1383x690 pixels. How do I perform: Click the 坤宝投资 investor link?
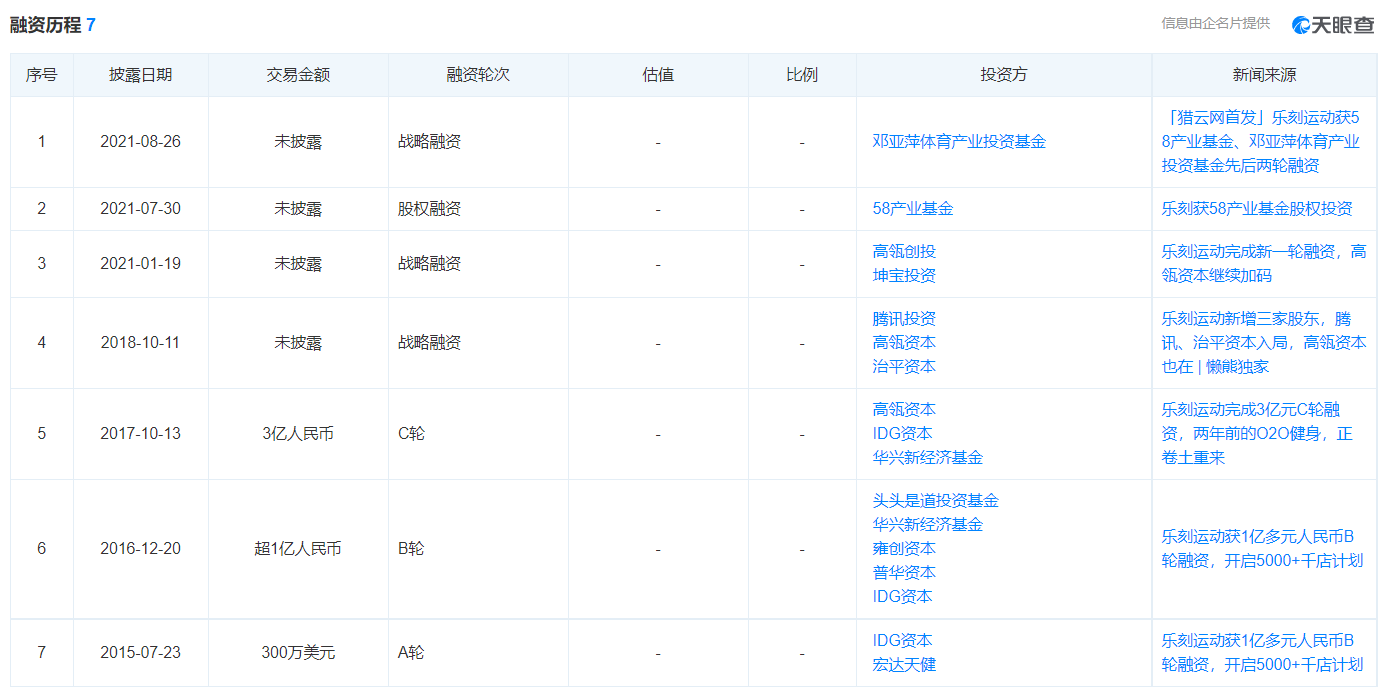[904, 276]
